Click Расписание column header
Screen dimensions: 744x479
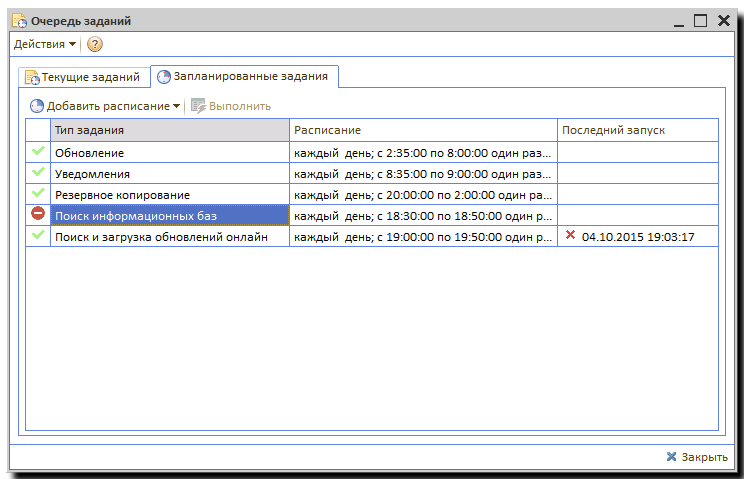coord(422,130)
